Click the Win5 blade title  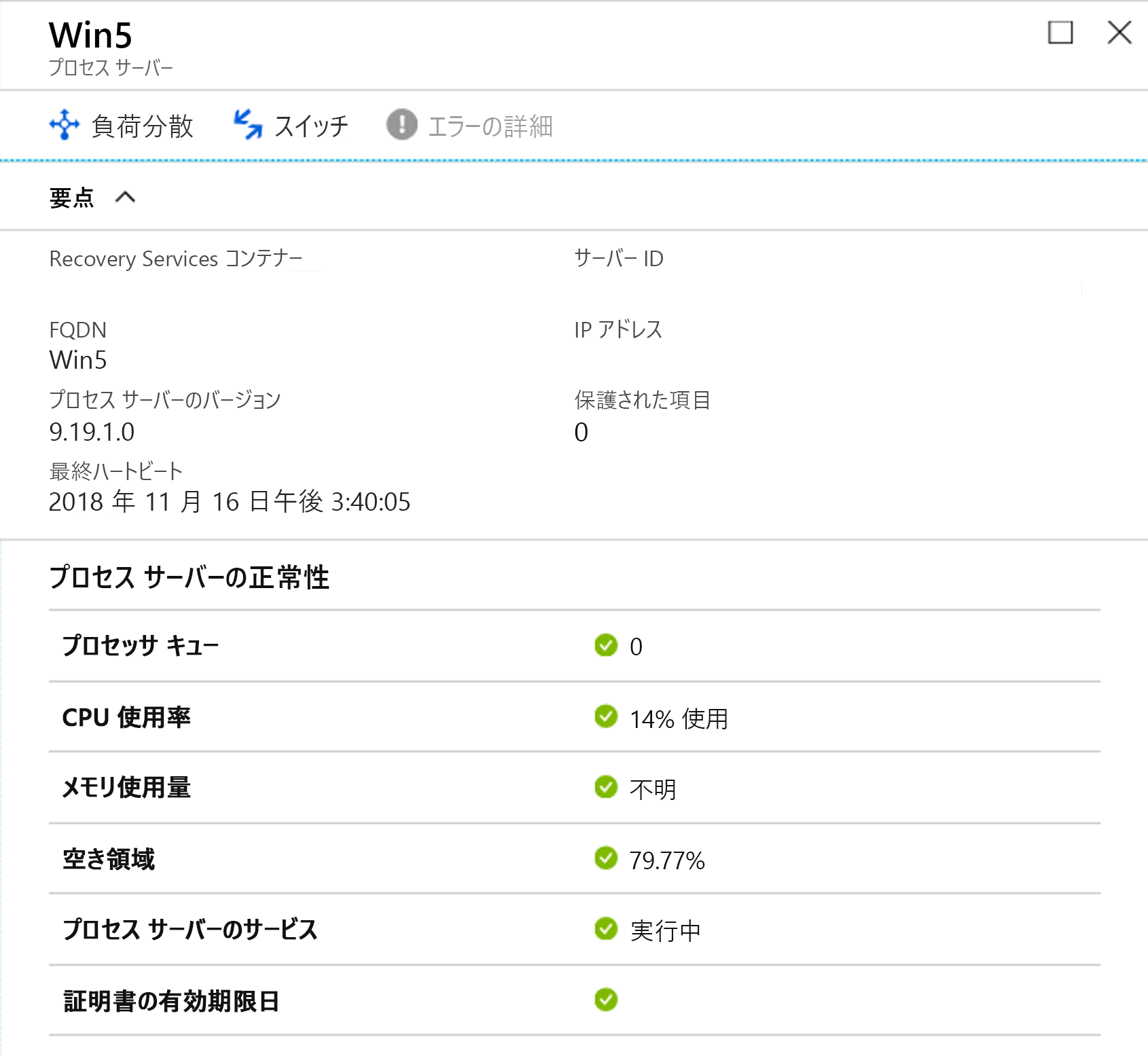90,35
